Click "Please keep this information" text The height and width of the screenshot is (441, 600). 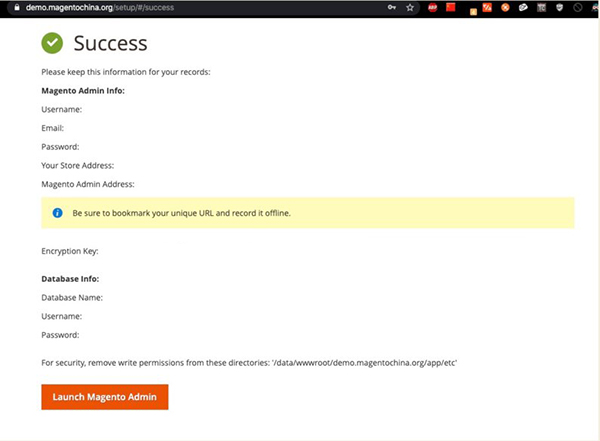(126, 72)
